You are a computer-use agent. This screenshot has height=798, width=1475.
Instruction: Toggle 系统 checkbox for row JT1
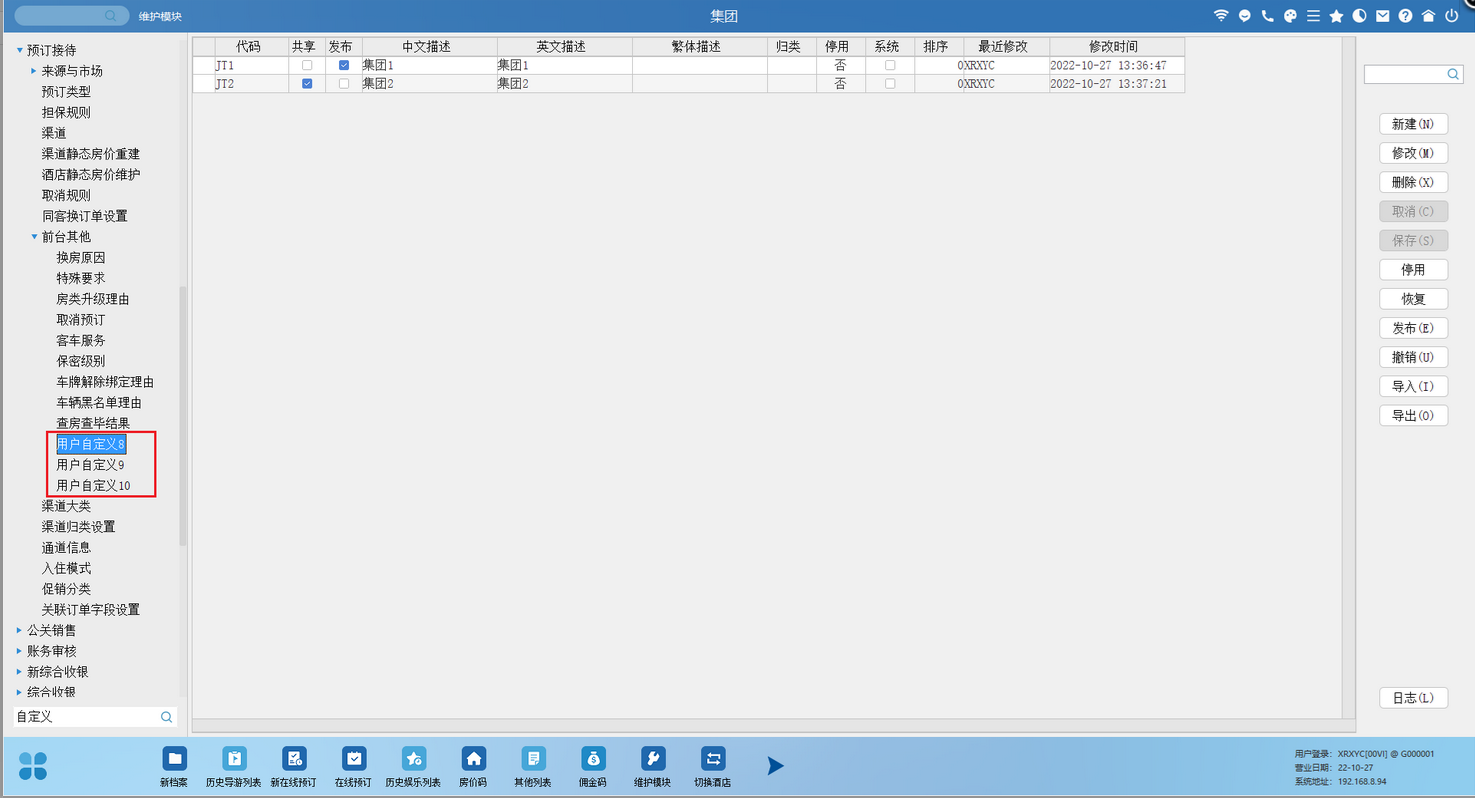pyautogui.click(x=890, y=65)
